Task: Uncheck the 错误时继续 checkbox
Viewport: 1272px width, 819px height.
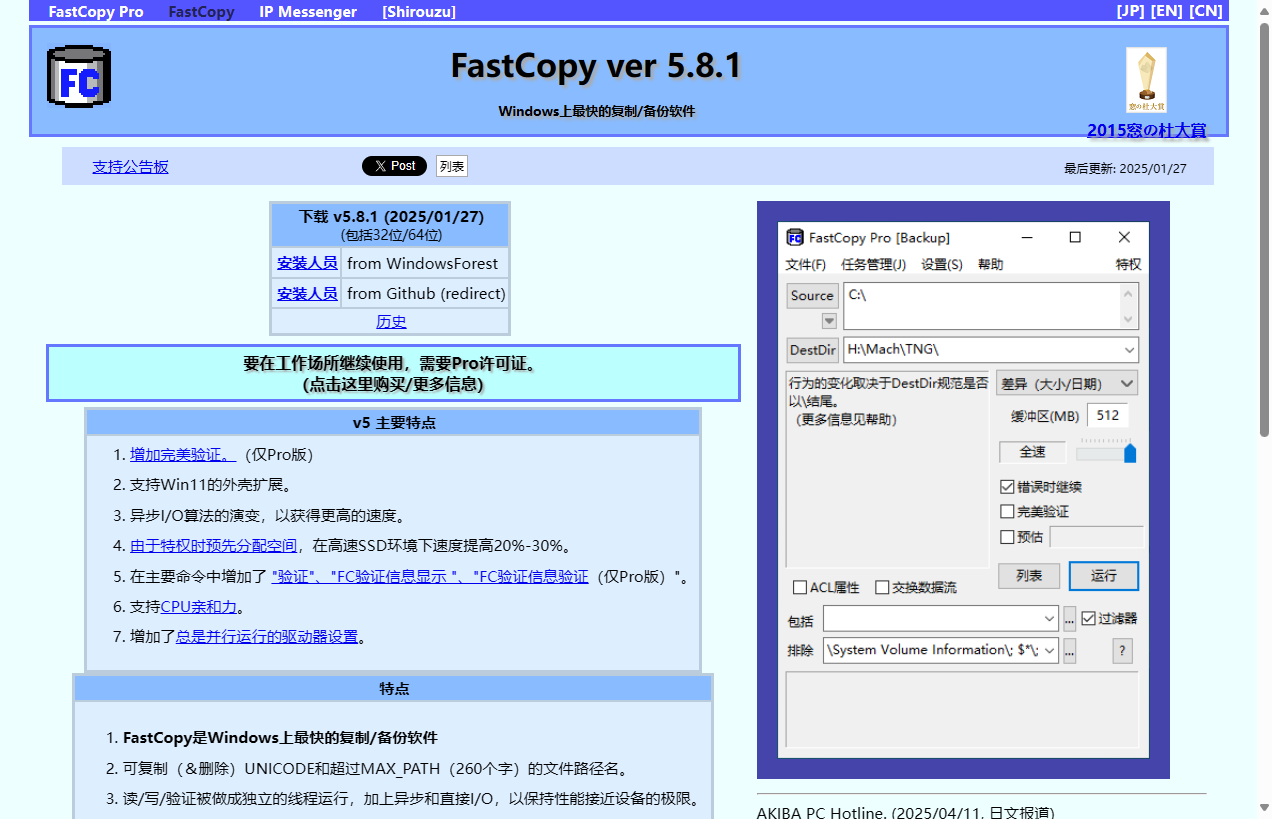Action: (x=1006, y=486)
